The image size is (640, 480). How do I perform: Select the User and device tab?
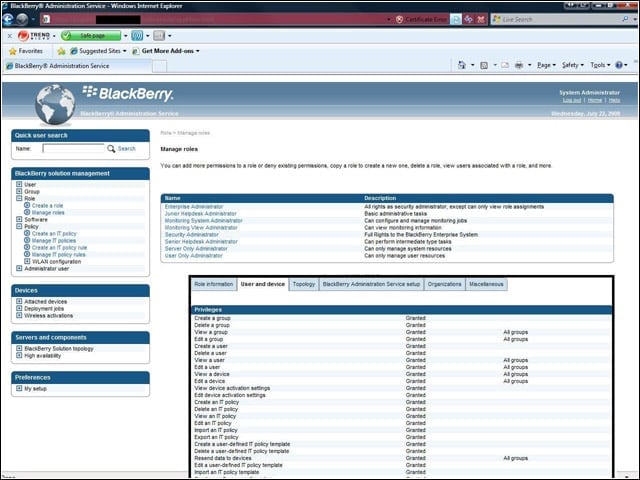(x=263, y=284)
